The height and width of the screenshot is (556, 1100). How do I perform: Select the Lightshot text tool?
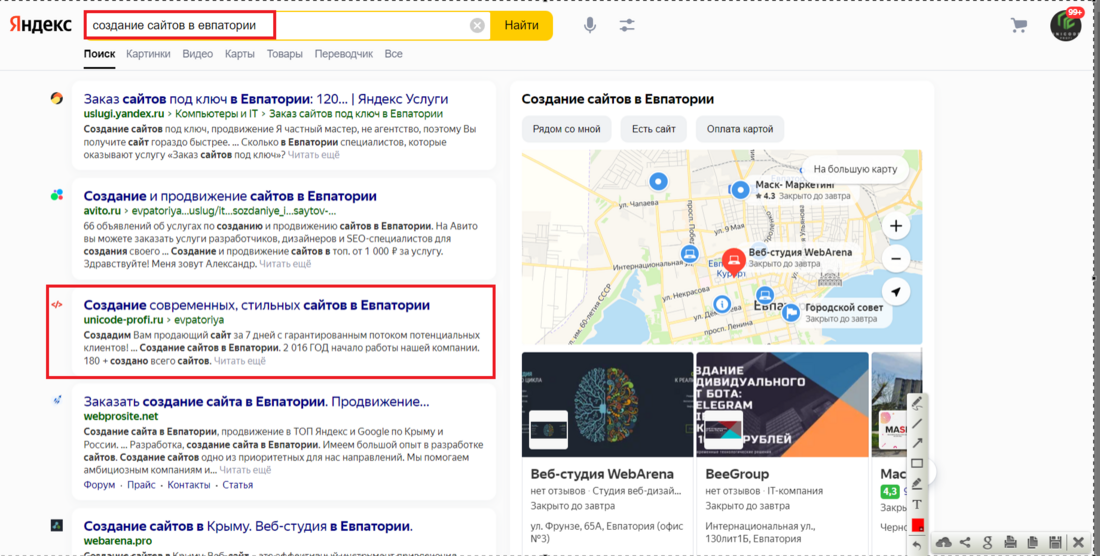pyautogui.click(x=917, y=504)
